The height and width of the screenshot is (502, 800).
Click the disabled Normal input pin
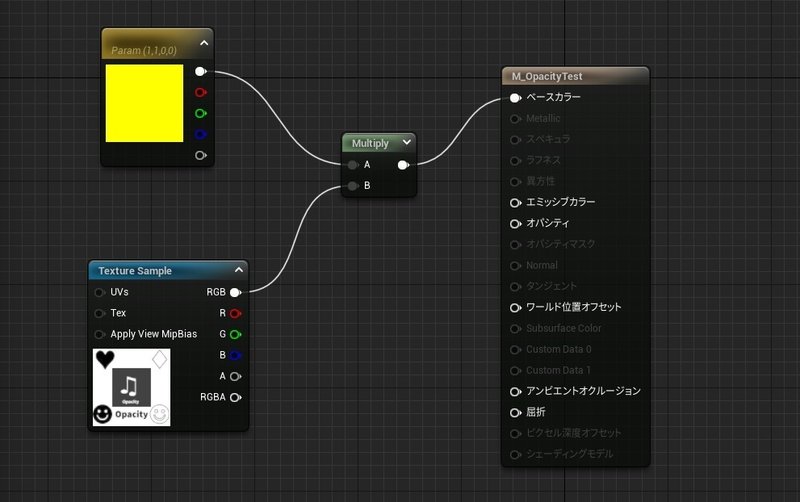(x=515, y=266)
